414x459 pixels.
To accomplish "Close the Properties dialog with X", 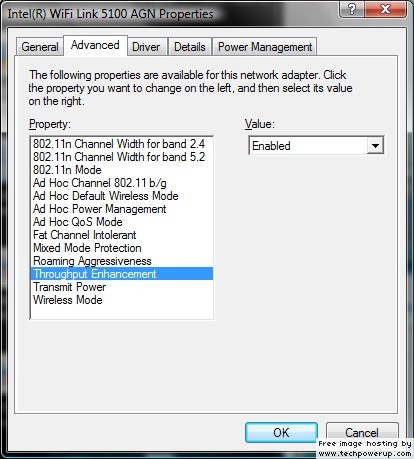I will tap(386, 9).
